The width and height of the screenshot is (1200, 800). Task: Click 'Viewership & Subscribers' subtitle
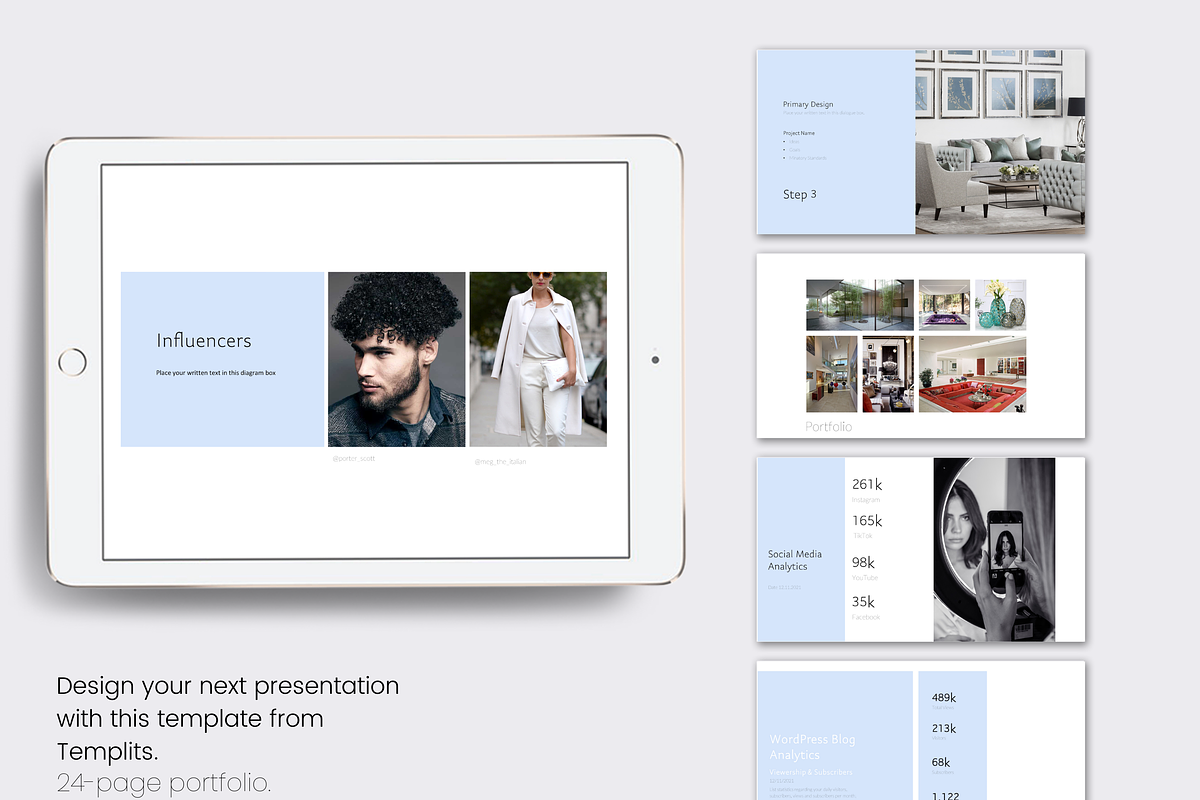811,772
